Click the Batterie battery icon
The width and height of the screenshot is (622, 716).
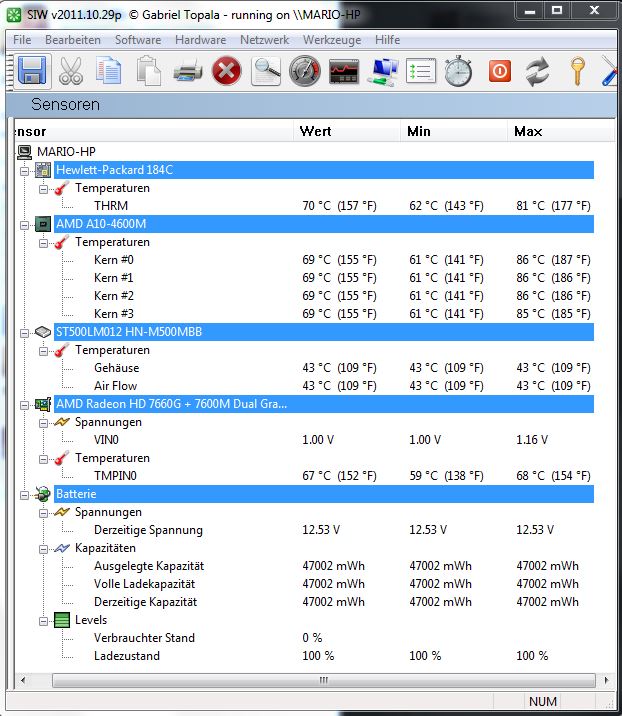(x=43, y=494)
